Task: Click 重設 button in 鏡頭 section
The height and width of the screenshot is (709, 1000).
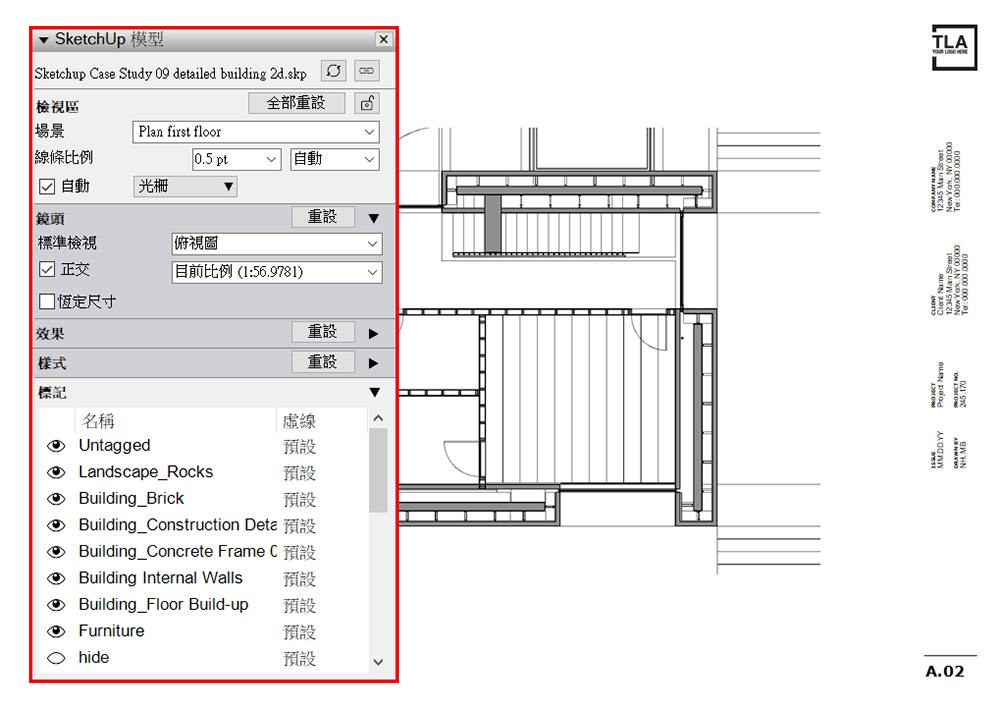Action: tap(322, 217)
